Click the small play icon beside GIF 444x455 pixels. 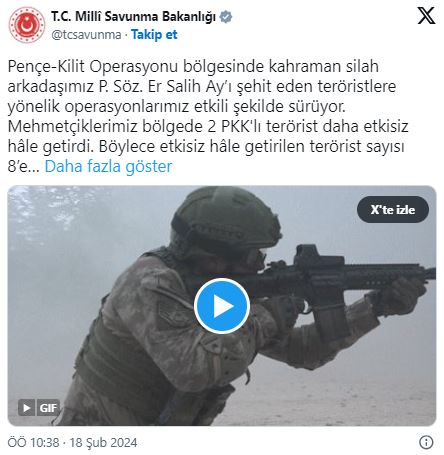[x=26, y=408]
